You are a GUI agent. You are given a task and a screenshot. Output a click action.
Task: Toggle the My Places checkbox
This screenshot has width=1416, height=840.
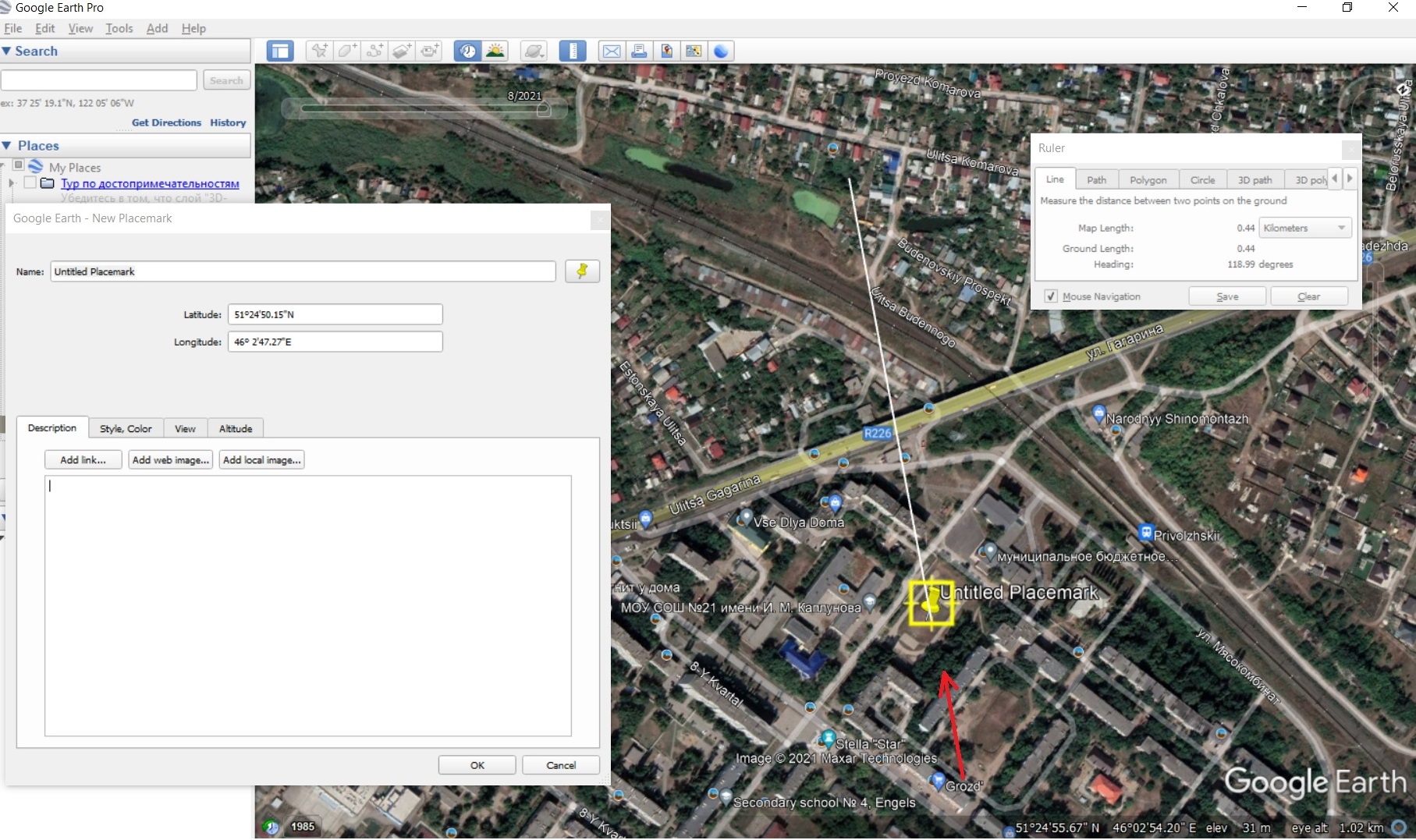pyautogui.click(x=18, y=165)
